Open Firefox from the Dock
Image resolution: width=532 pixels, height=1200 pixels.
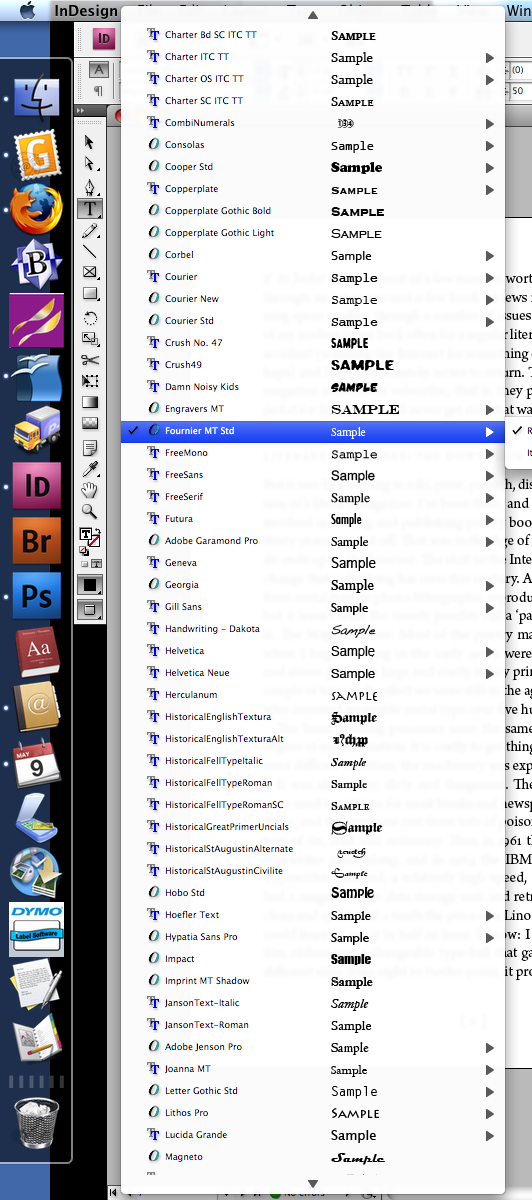coord(36,211)
